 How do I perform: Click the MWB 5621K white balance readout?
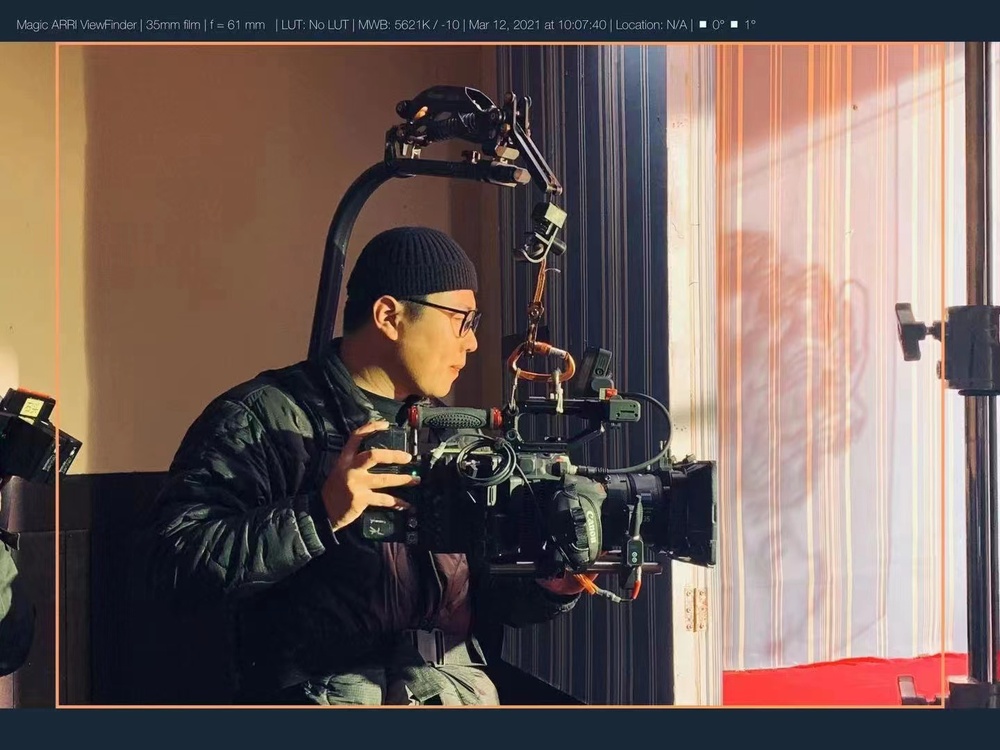408,24
